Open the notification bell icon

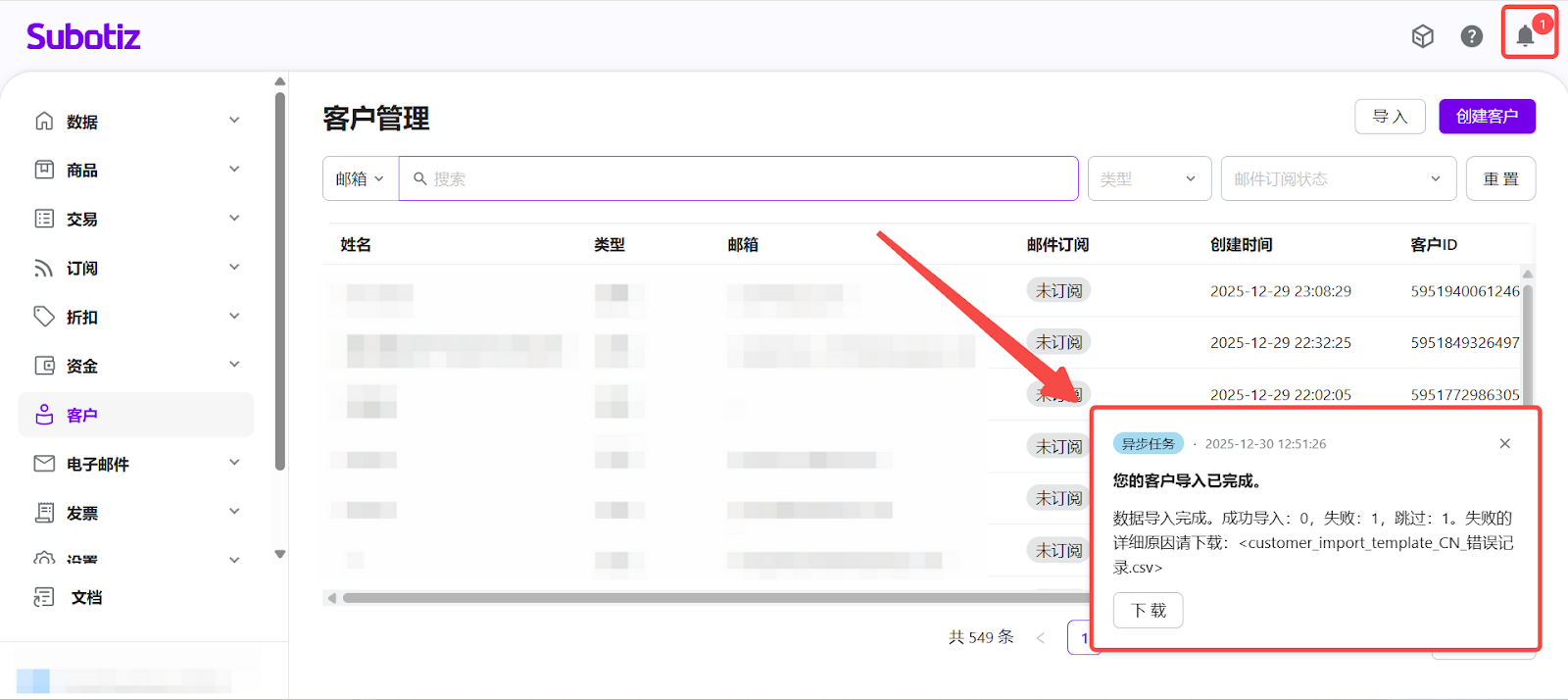click(1525, 36)
